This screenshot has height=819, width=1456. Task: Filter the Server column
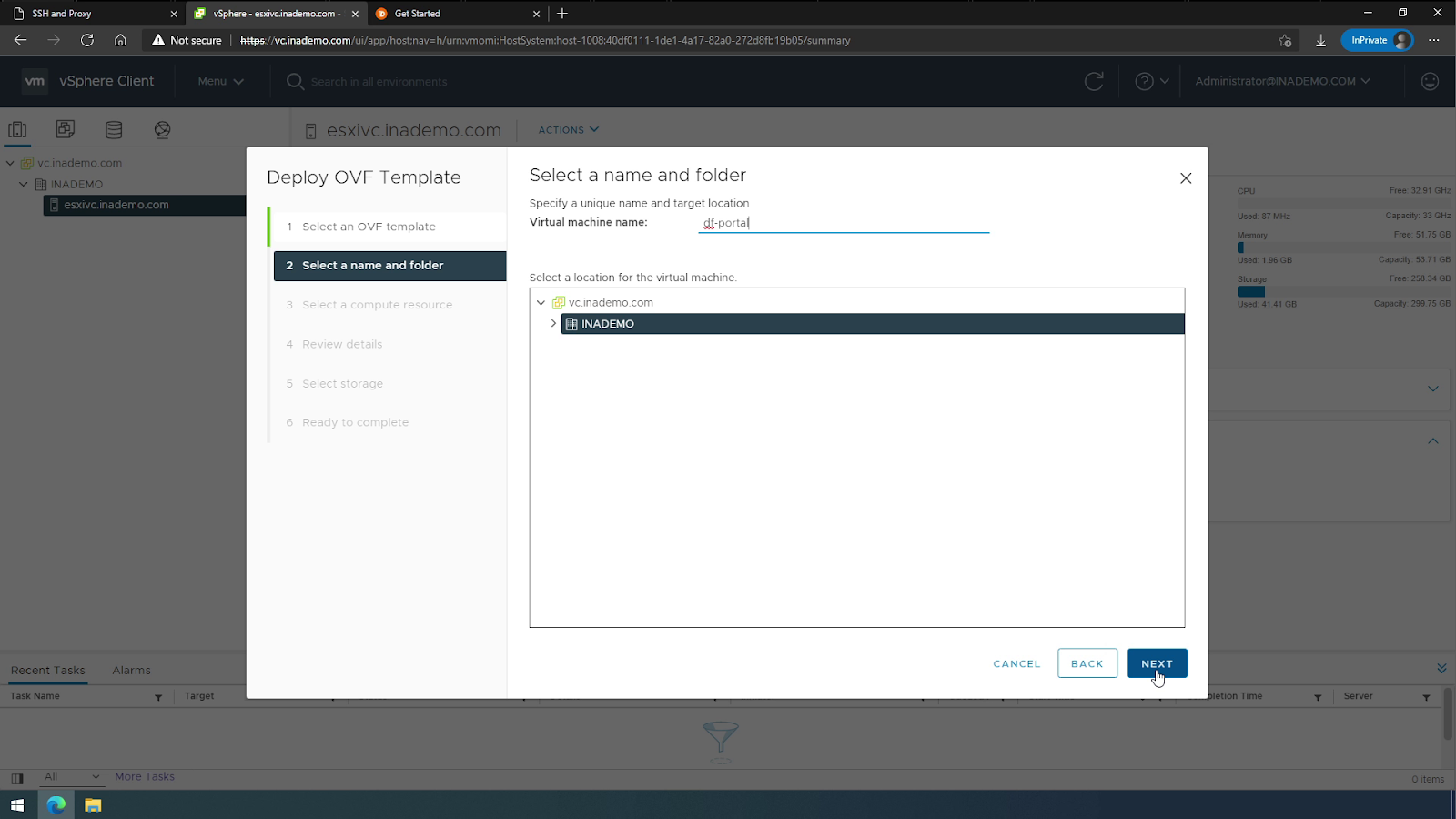pyautogui.click(x=1426, y=697)
